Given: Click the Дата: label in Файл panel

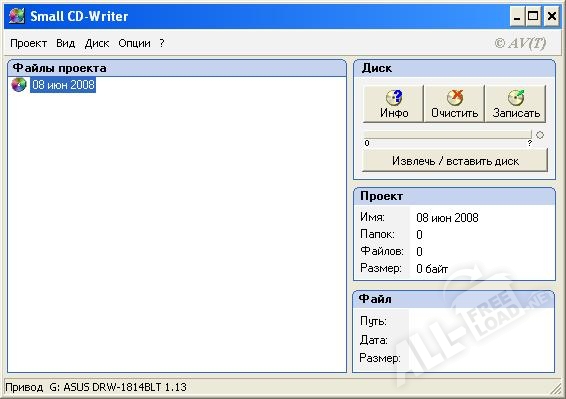Looking at the screenshot, I should (x=373, y=340).
